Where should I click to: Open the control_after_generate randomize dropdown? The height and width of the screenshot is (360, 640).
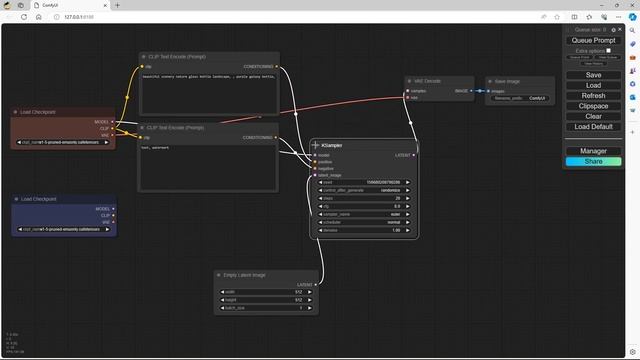364,190
